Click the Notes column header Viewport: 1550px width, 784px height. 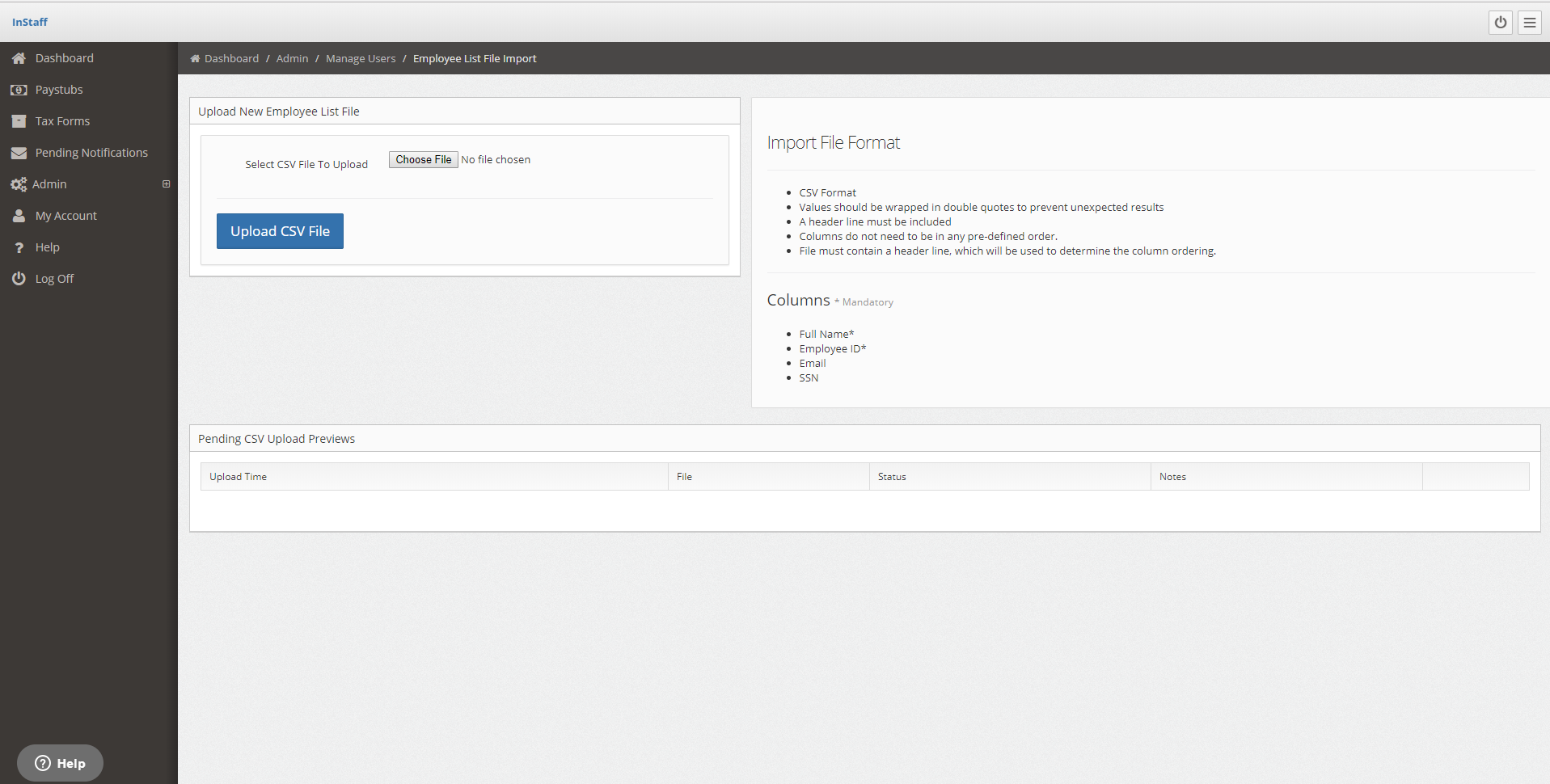pos(1172,476)
